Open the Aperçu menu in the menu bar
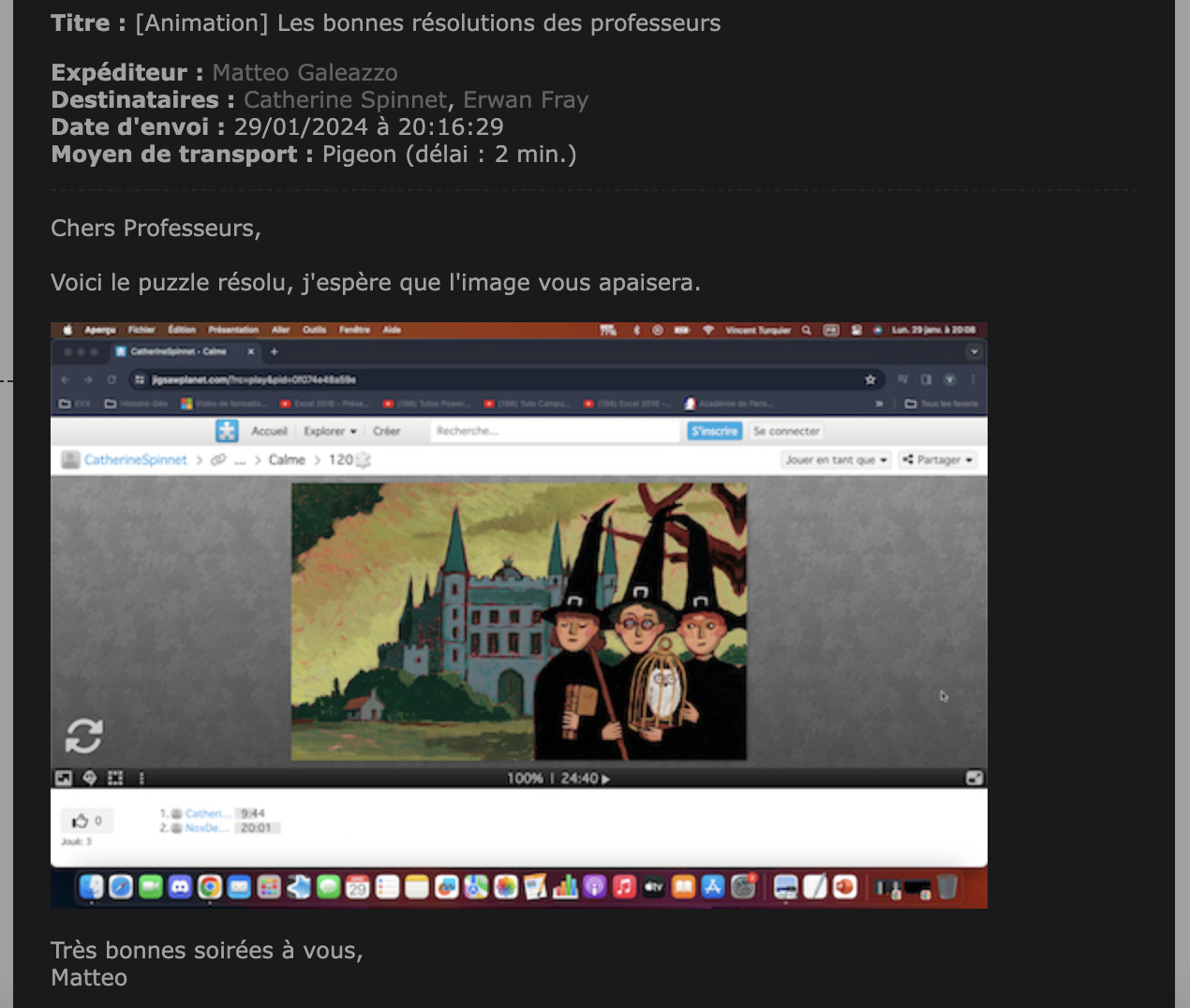Screen dimensions: 1190x1008 click(100, 330)
